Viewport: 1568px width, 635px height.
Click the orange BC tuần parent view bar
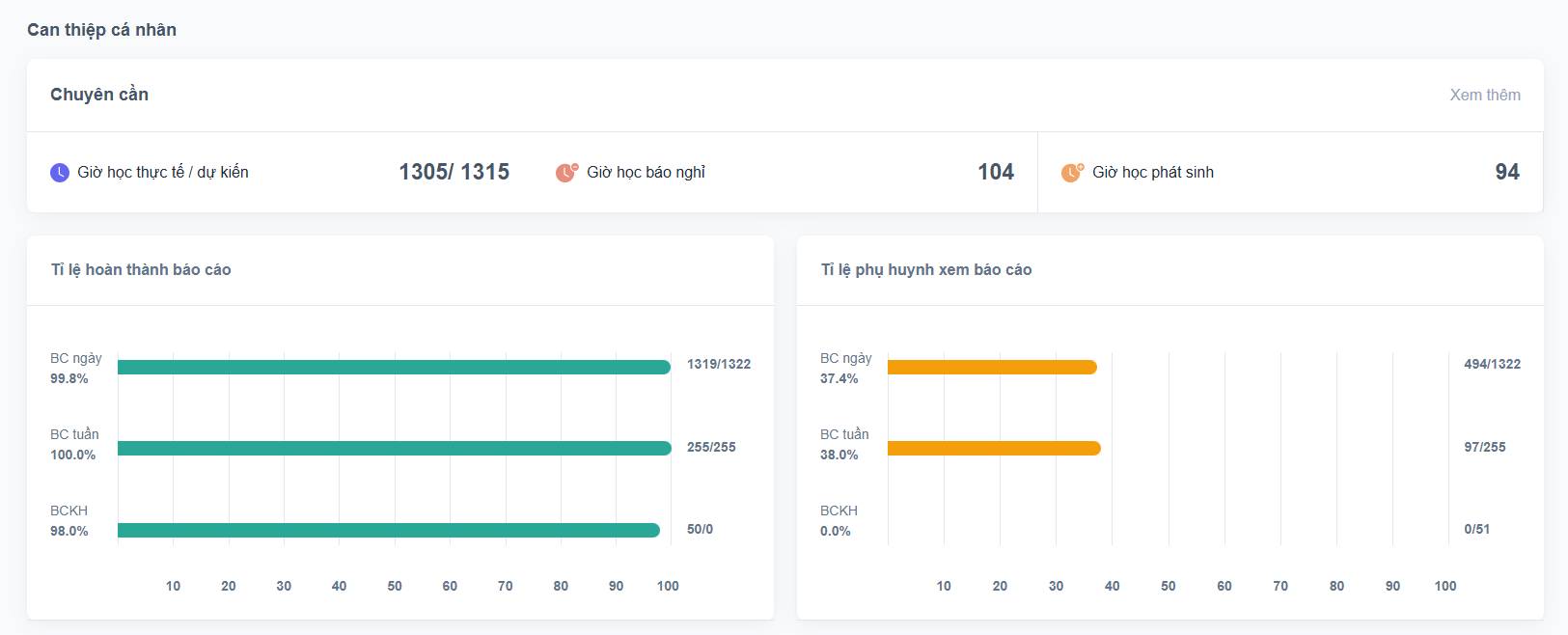[993, 448]
